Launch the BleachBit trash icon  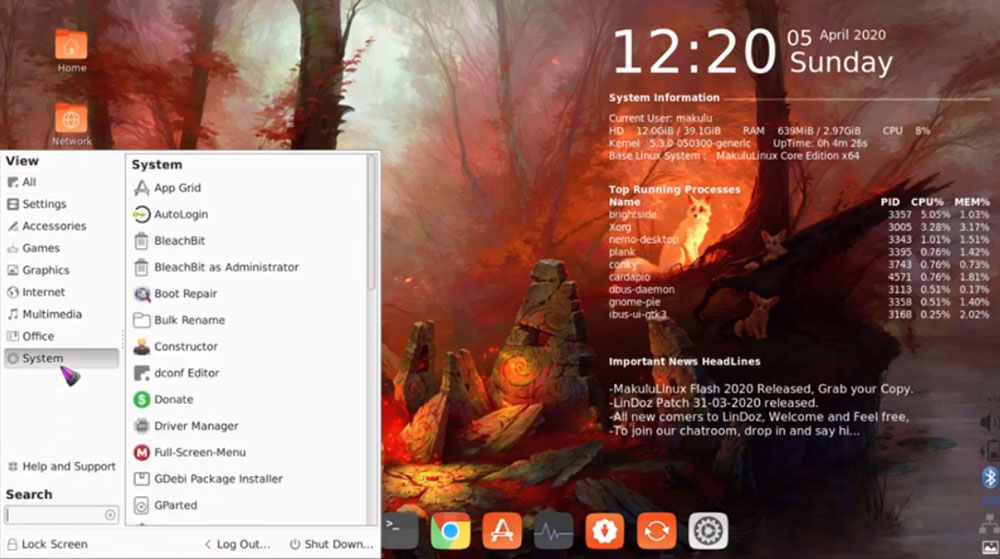[142, 241]
